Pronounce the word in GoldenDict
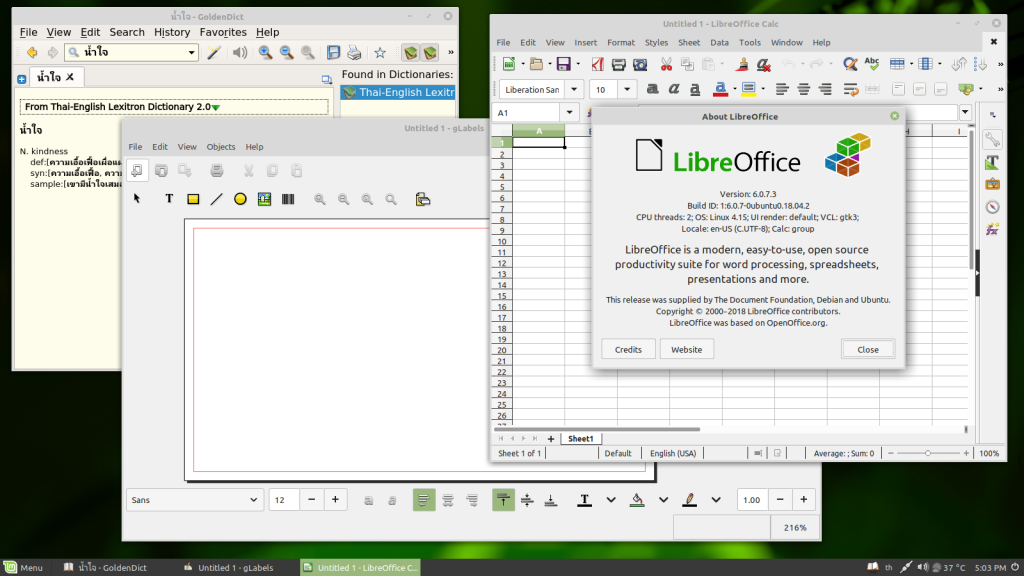The height and width of the screenshot is (576, 1024). coord(238,53)
